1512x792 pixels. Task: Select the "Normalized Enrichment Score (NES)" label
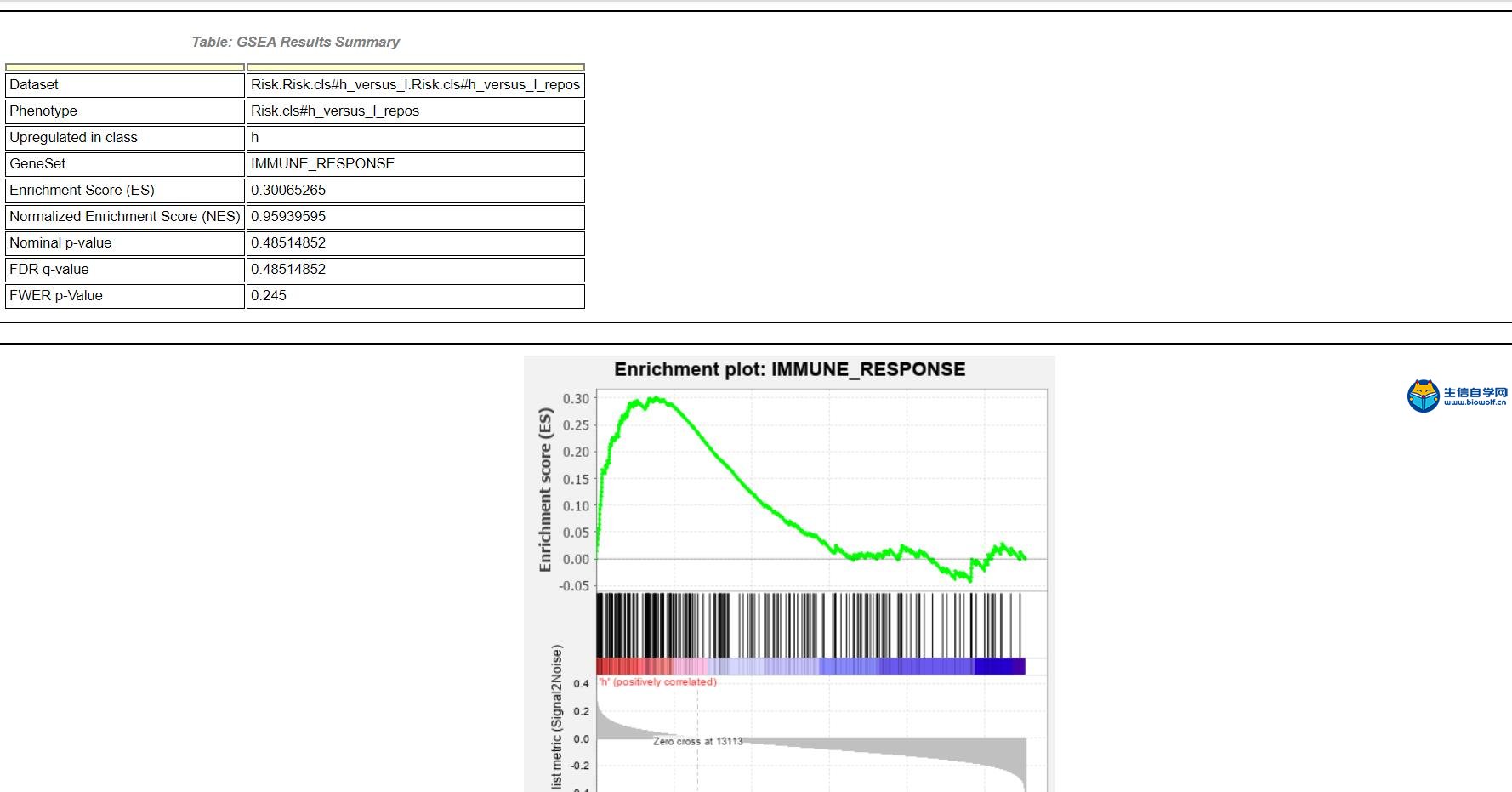pyautogui.click(x=125, y=217)
